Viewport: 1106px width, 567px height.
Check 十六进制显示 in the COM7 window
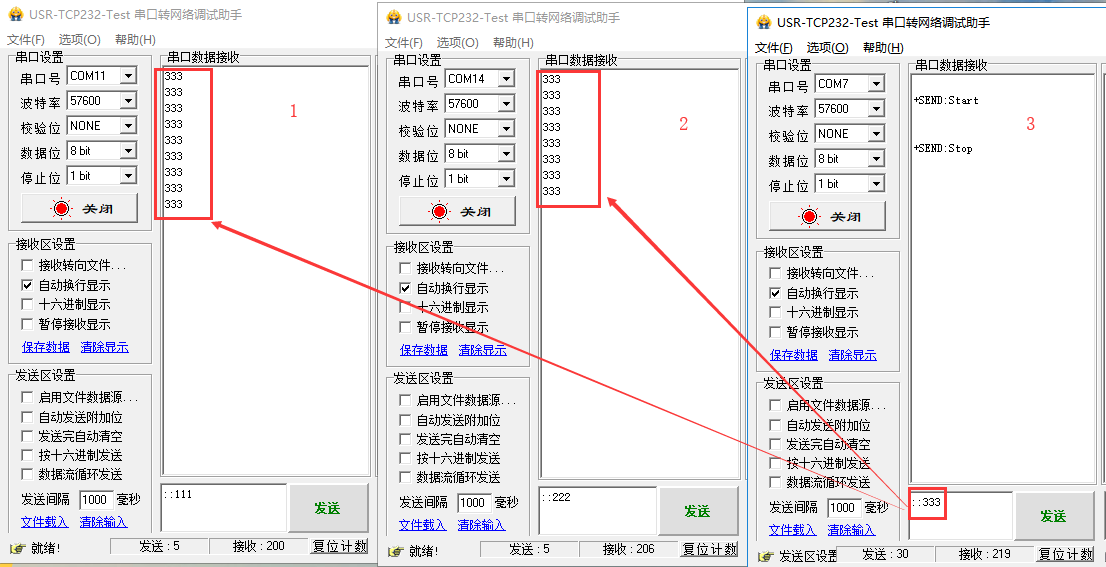(776, 313)
